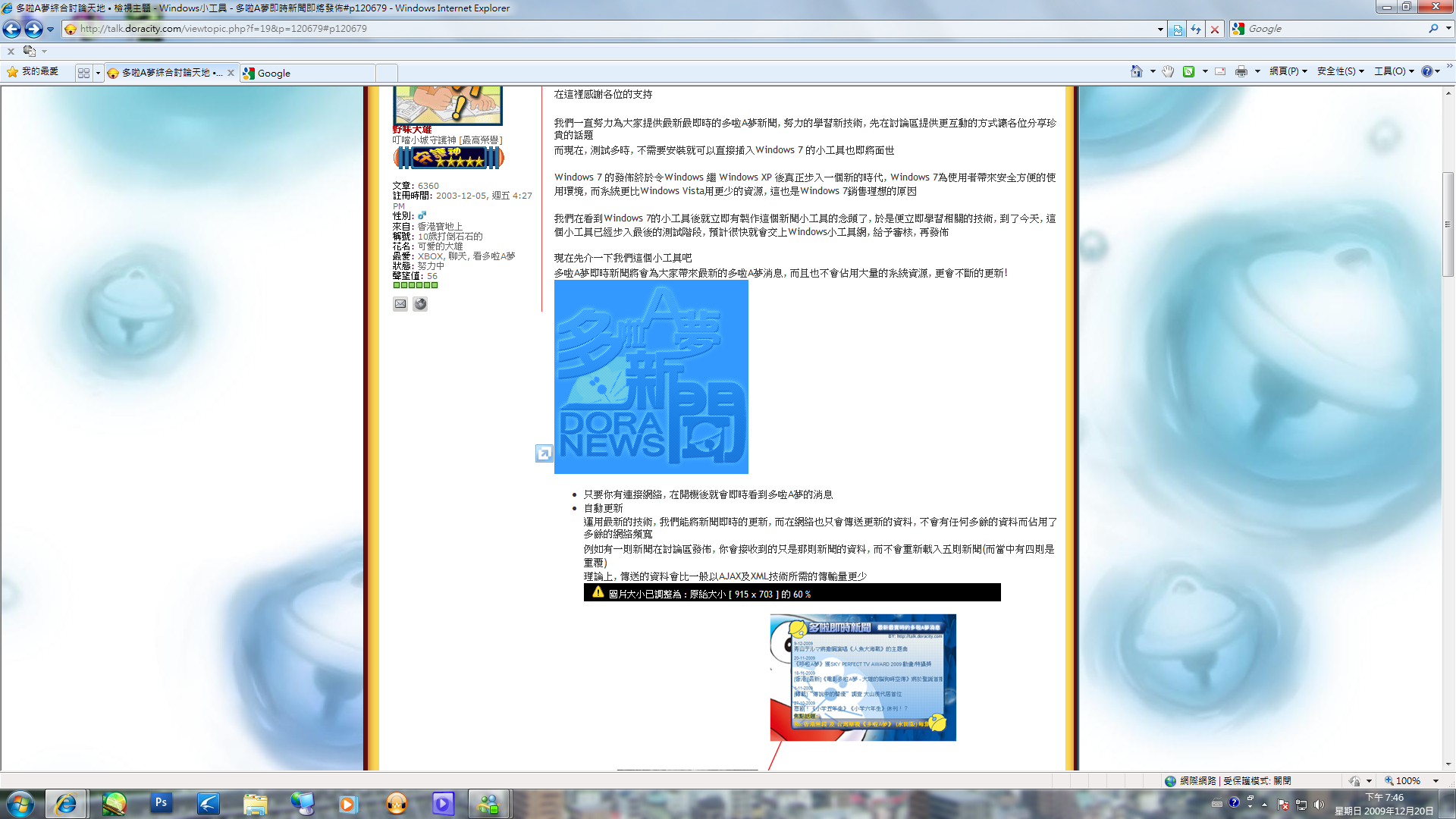
Task: Click the translate toolbar icon below Back button
Action: click(x=30, y=51)
